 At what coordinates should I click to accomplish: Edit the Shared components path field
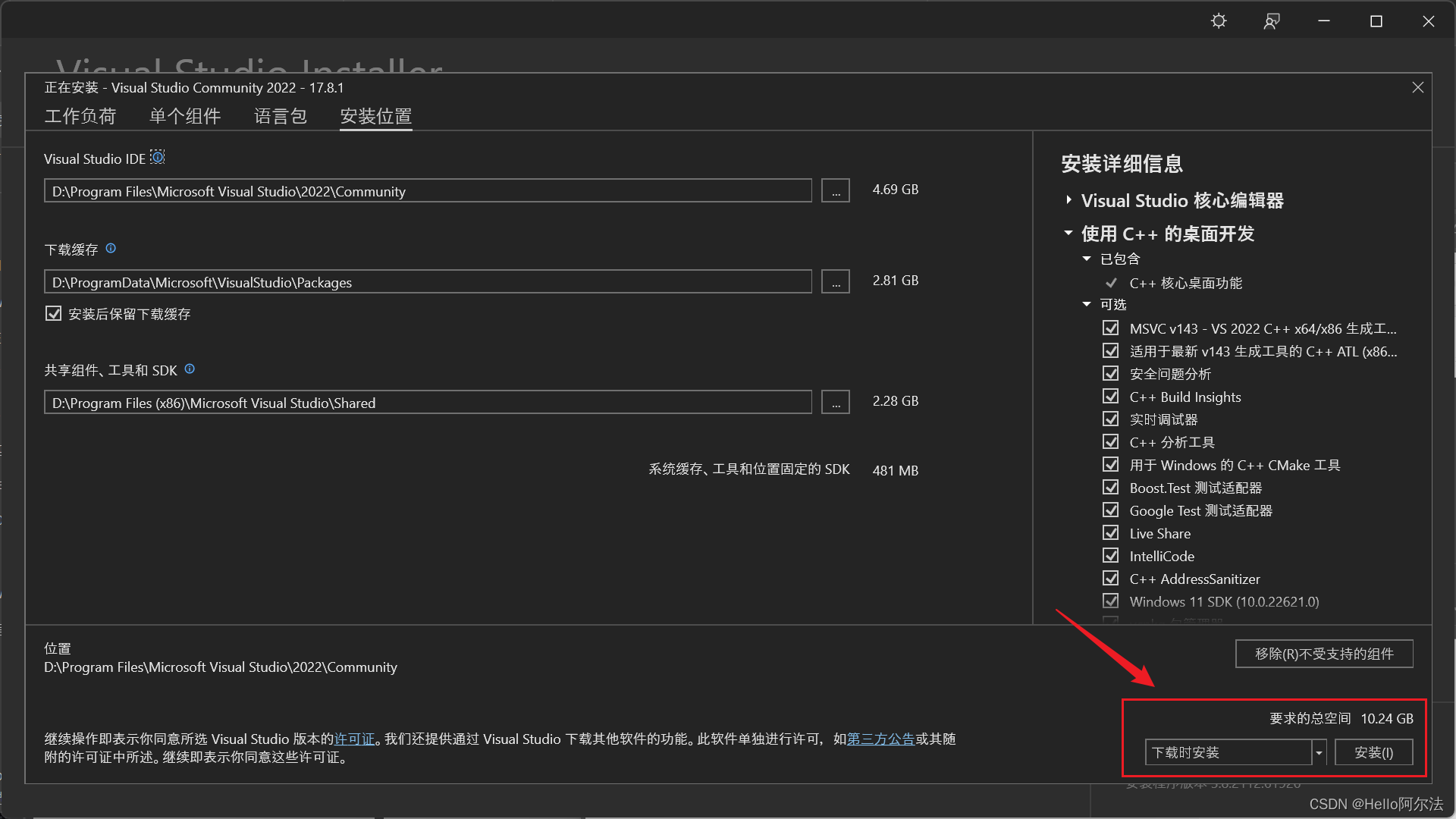[x=428, y=402]
